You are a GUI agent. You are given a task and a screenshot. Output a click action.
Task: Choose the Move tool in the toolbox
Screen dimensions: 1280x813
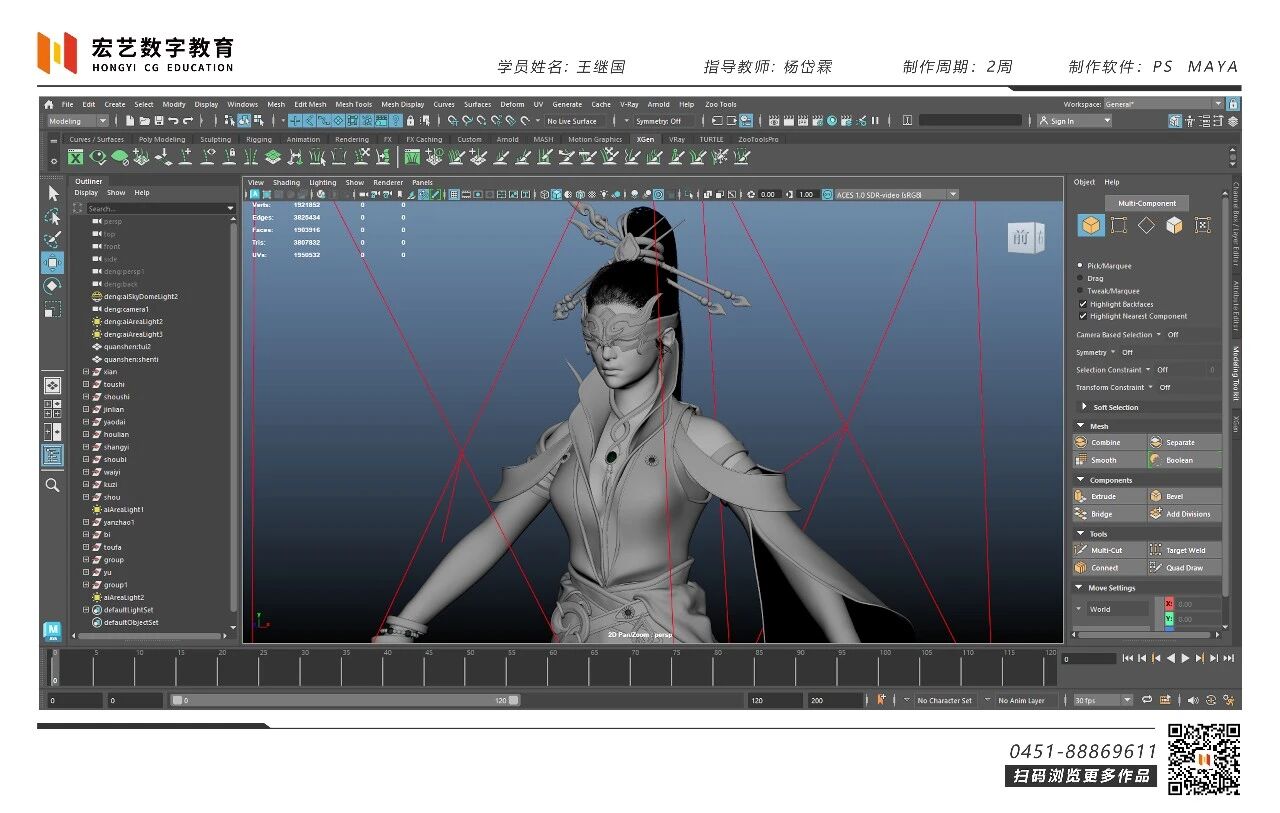tap(53, 263)
